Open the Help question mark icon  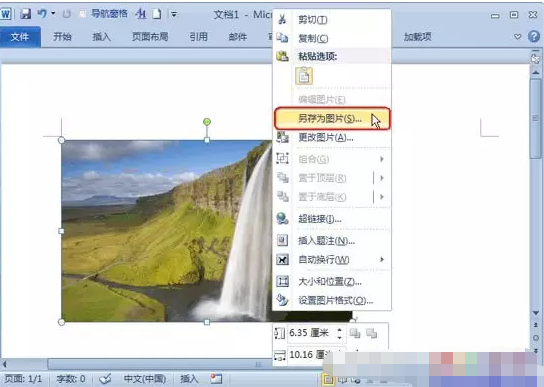(x=534, y=36)
